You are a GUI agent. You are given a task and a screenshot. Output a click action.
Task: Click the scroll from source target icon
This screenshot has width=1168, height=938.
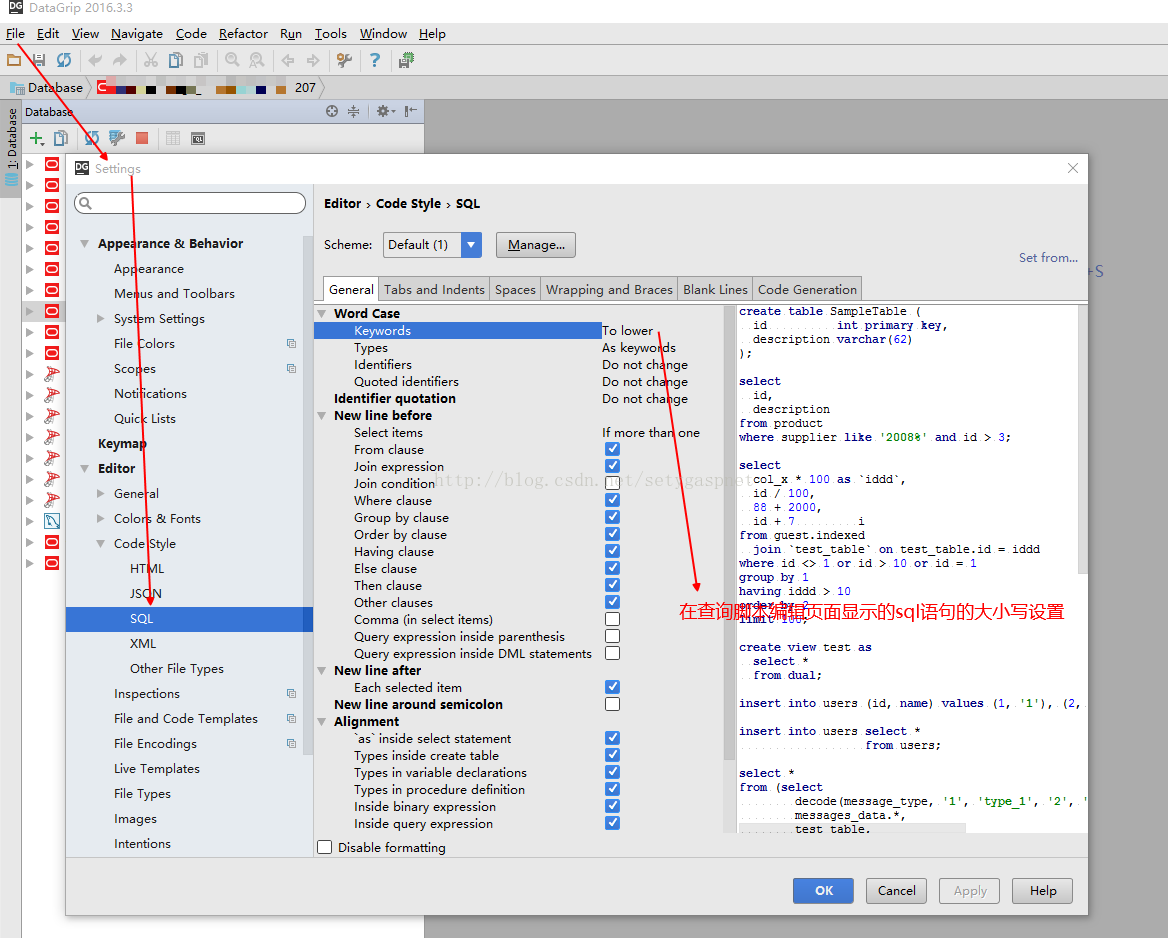click(x=332, y=111)
